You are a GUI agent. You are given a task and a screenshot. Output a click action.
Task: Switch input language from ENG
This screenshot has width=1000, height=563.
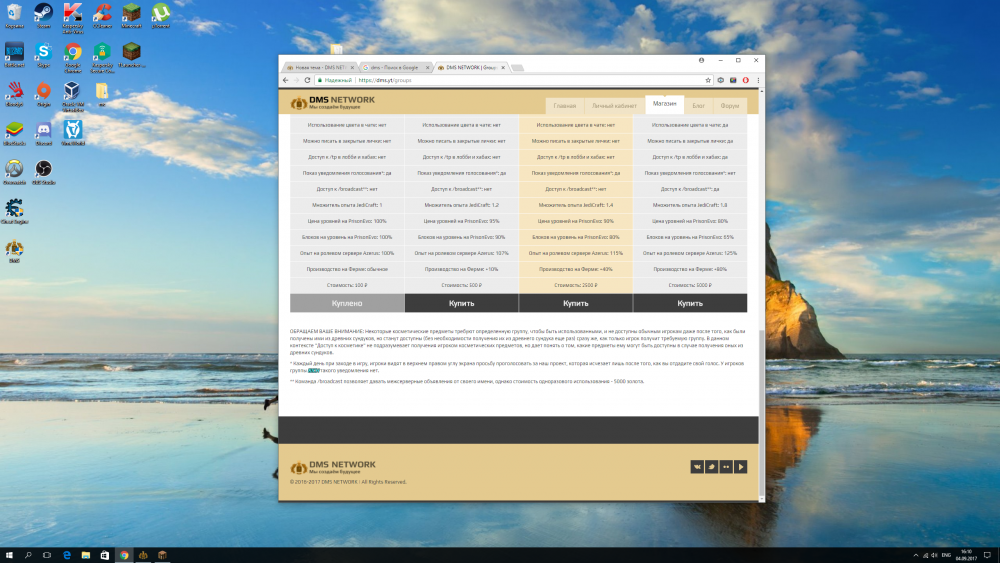[945, 554]
